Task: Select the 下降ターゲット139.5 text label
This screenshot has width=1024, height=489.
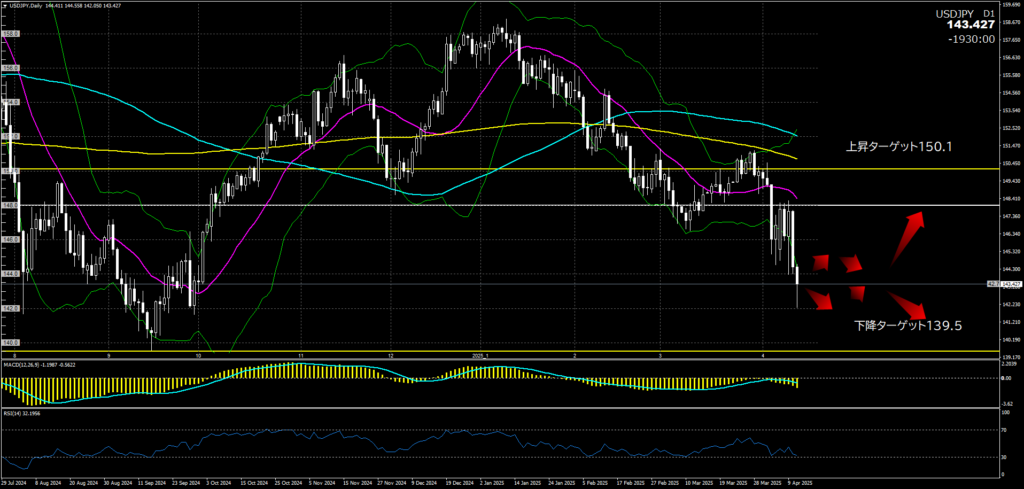Action: point(908,326)
